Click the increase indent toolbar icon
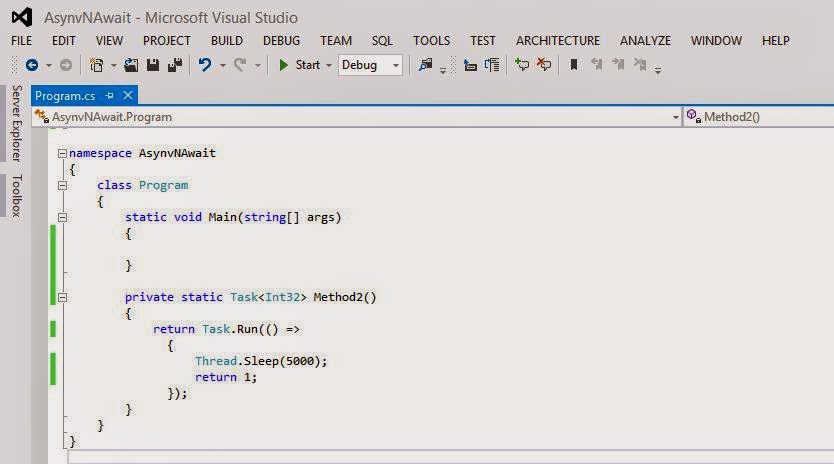 [x=492, y=65]
